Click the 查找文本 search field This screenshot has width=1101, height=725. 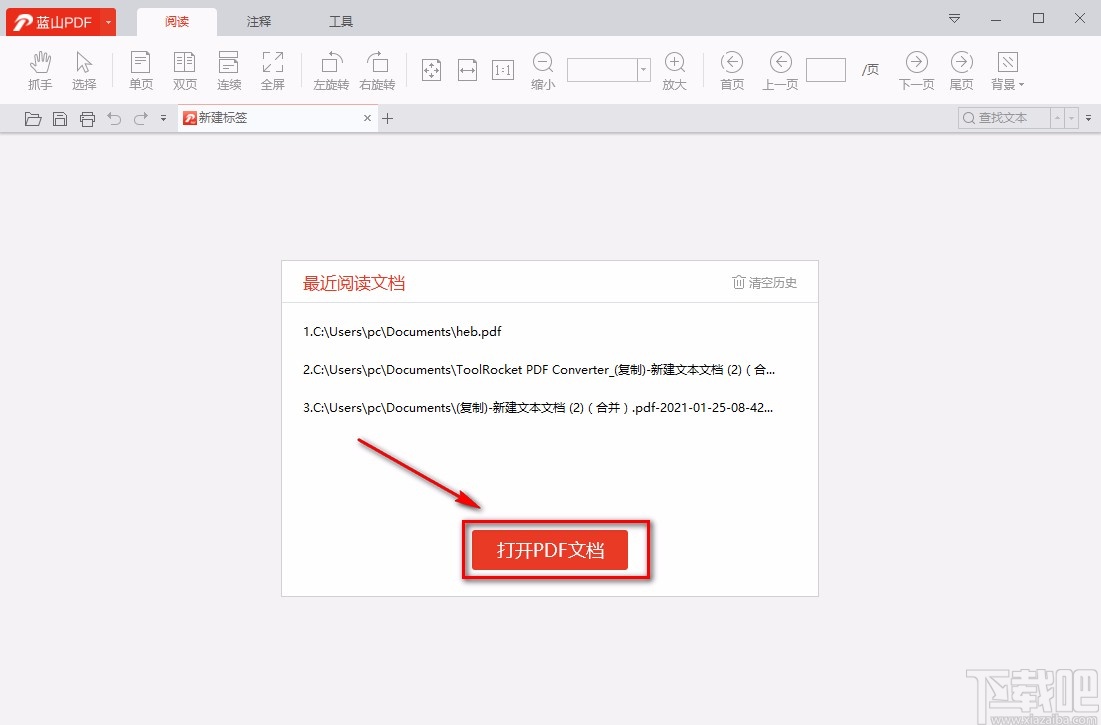click(x=1005, y=118)
